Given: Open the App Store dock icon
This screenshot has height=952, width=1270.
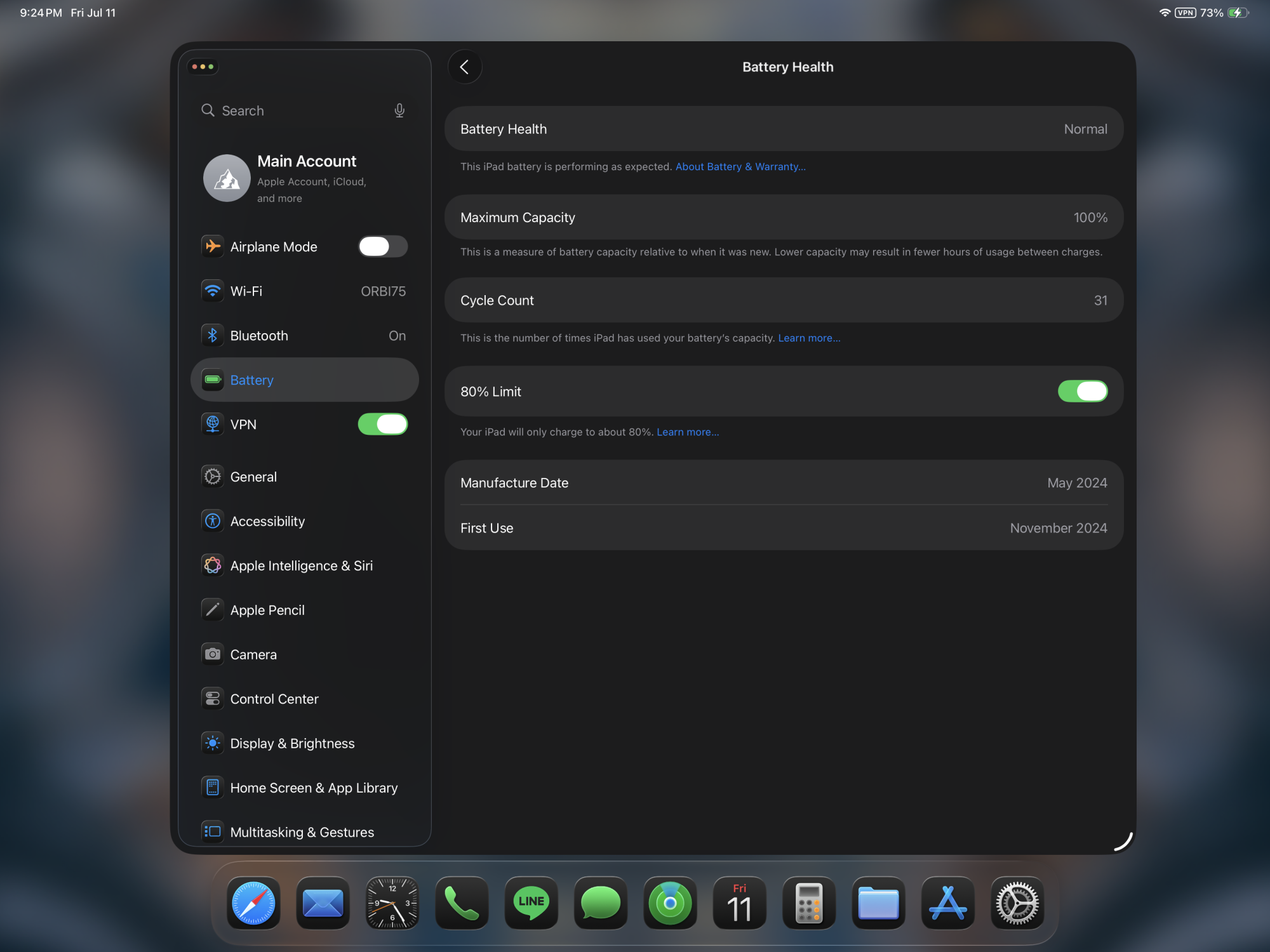Looking at the screenshot, I should 947,902.
